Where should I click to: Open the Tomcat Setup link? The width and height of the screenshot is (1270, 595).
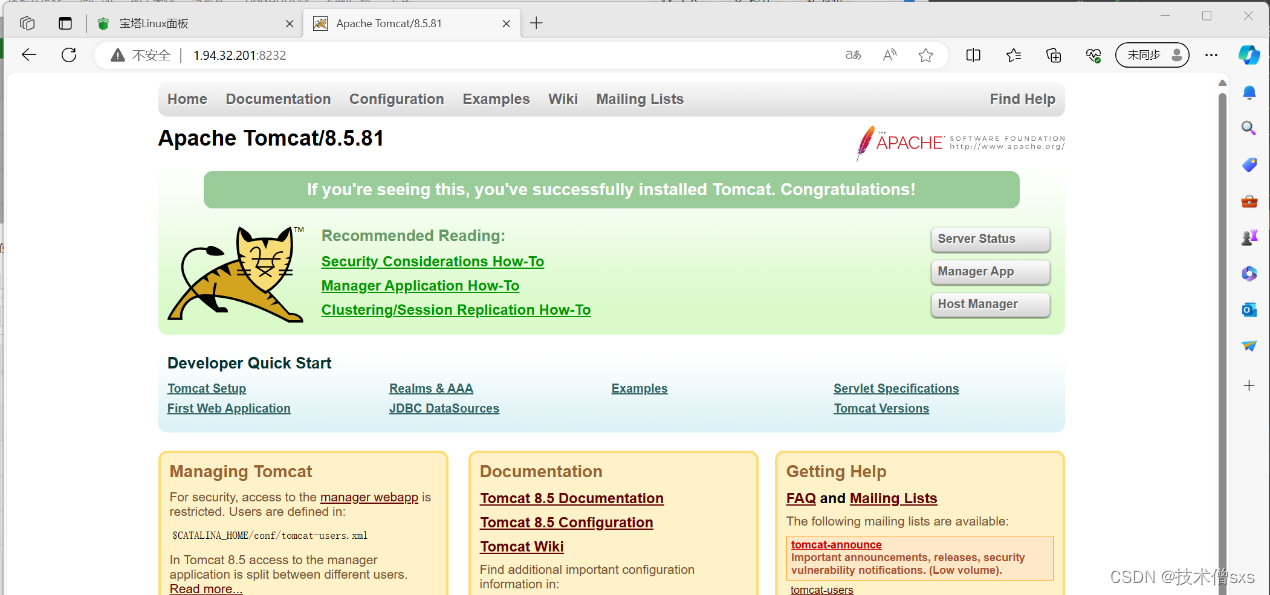pyautogui.click(x=207, y=389)
